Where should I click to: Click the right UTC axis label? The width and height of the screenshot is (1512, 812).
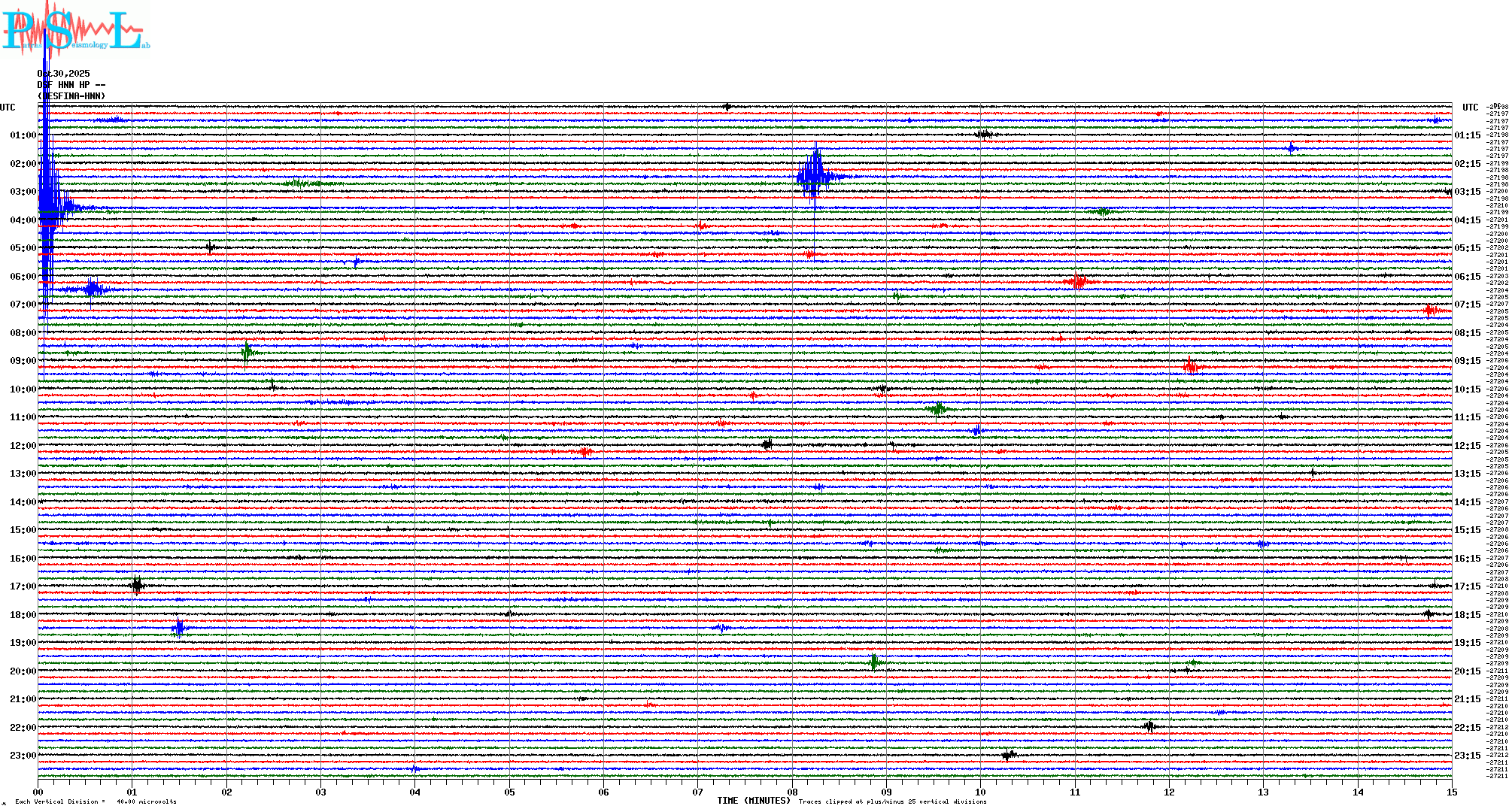point(1470,108)
